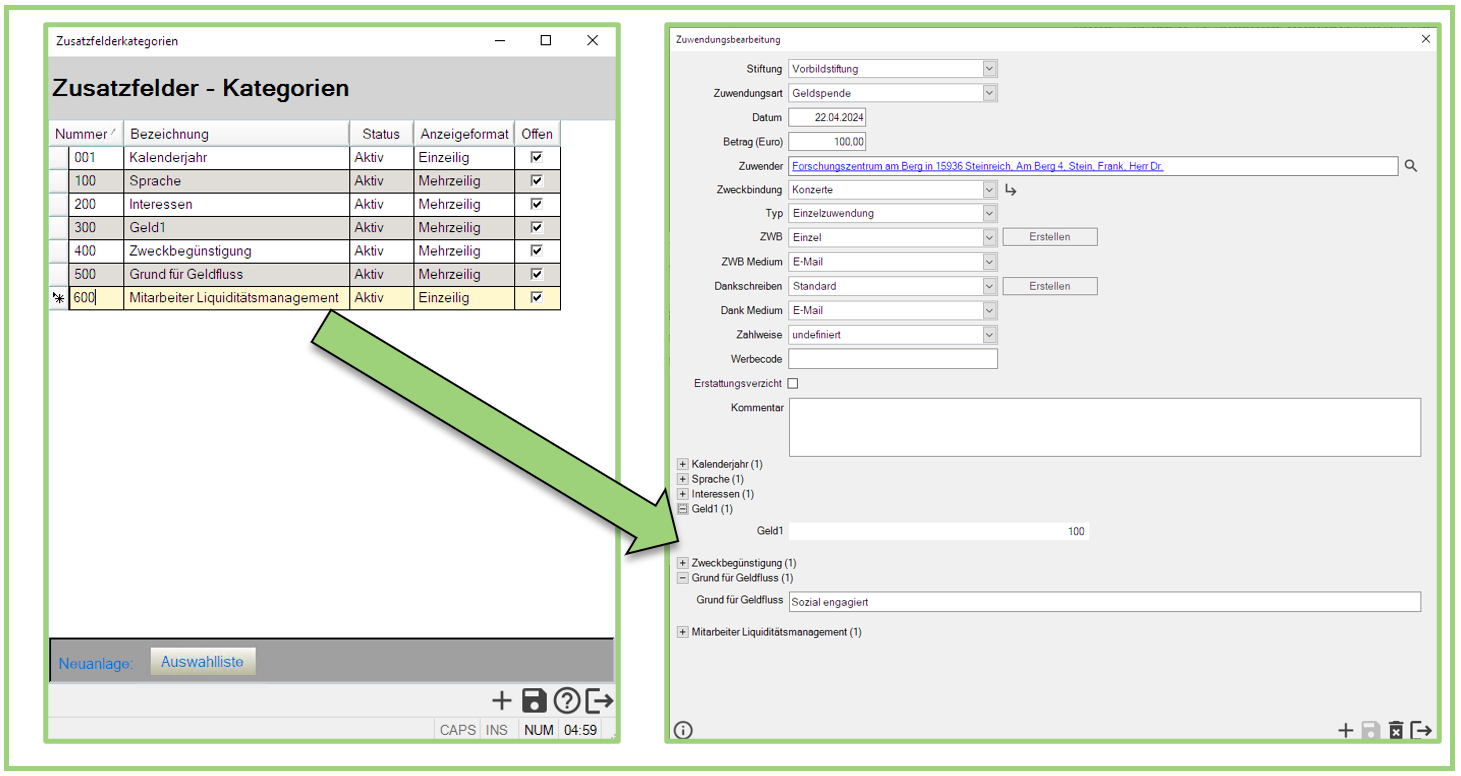Image resolution: width=1461 pixels, height=776 pixels.
Task: Click the plus icon in Zusatzfelderkategorien window
Action: coord(502,701)
